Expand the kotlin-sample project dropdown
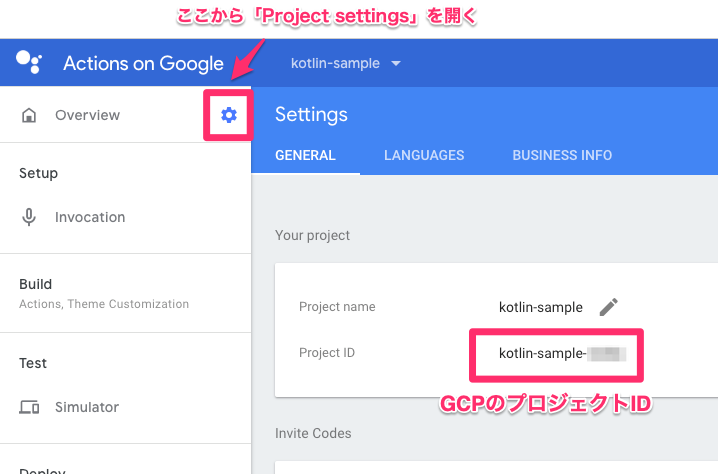The image size is (718, 474). click(x=346, y=63)
